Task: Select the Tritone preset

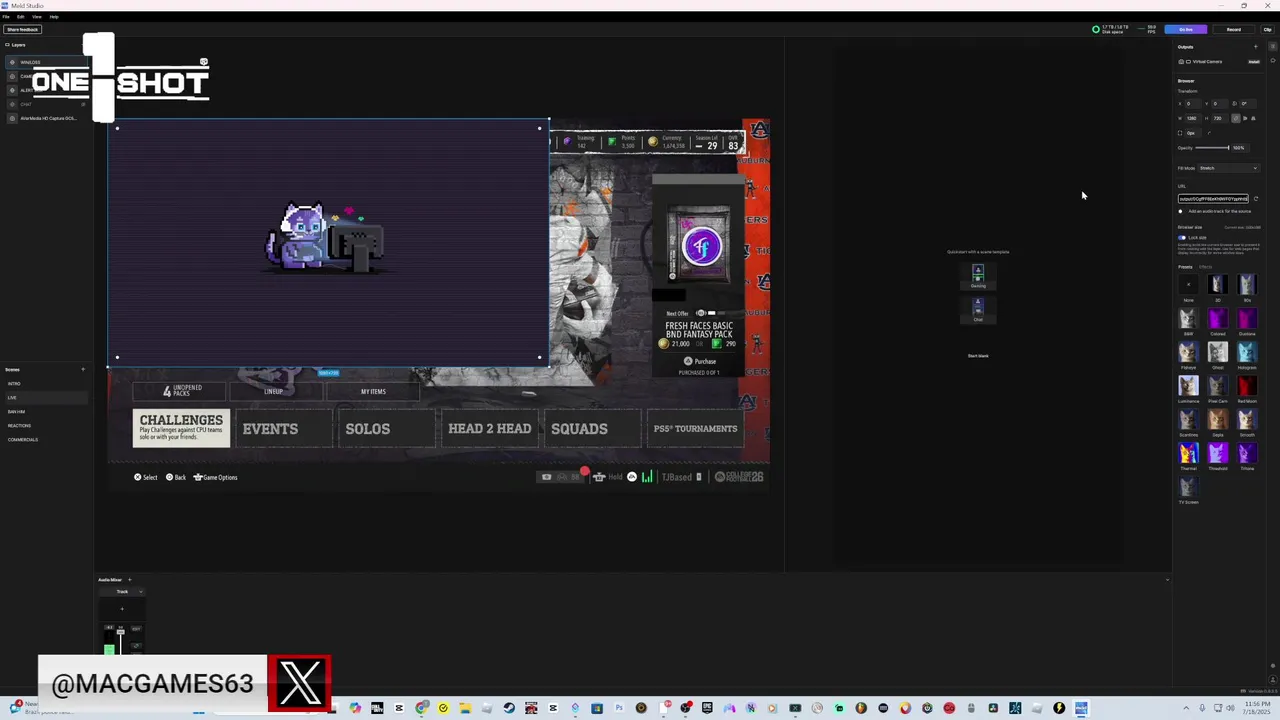Action: pos(1247,454)
